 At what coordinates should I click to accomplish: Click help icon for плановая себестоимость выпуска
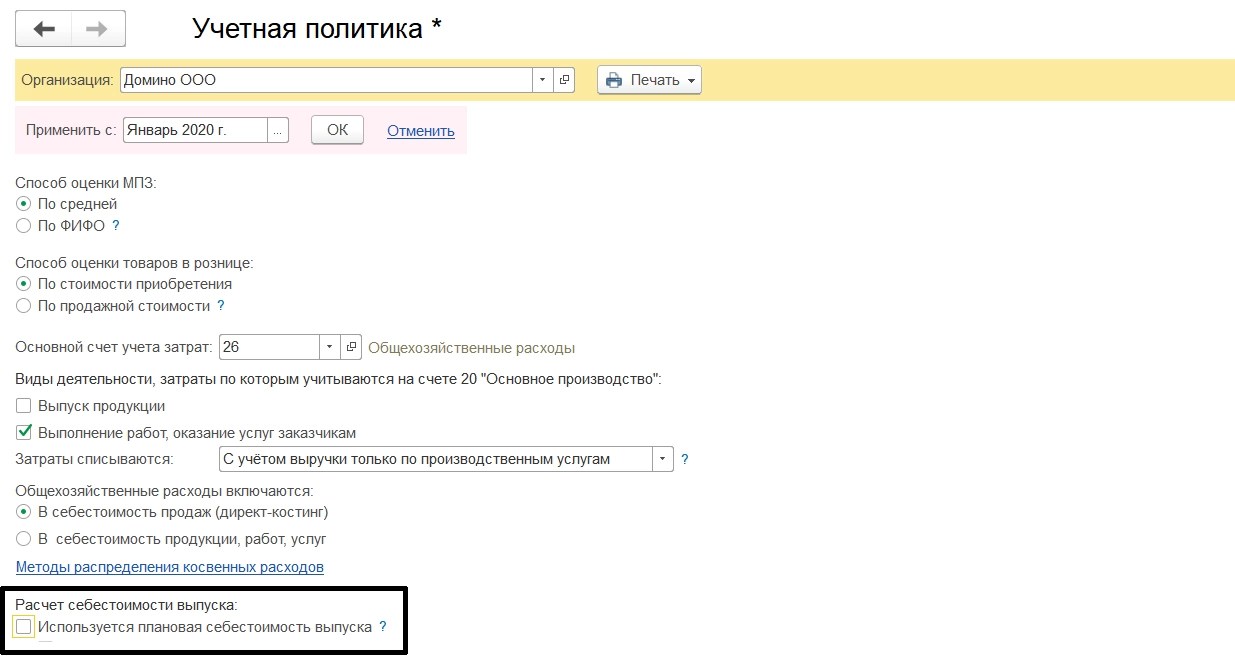382,627
